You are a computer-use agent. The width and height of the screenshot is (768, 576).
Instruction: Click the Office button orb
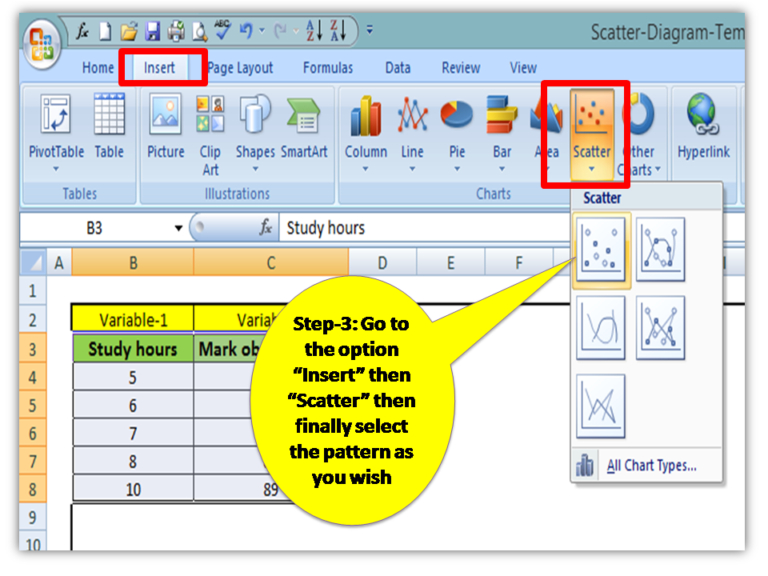42,45
